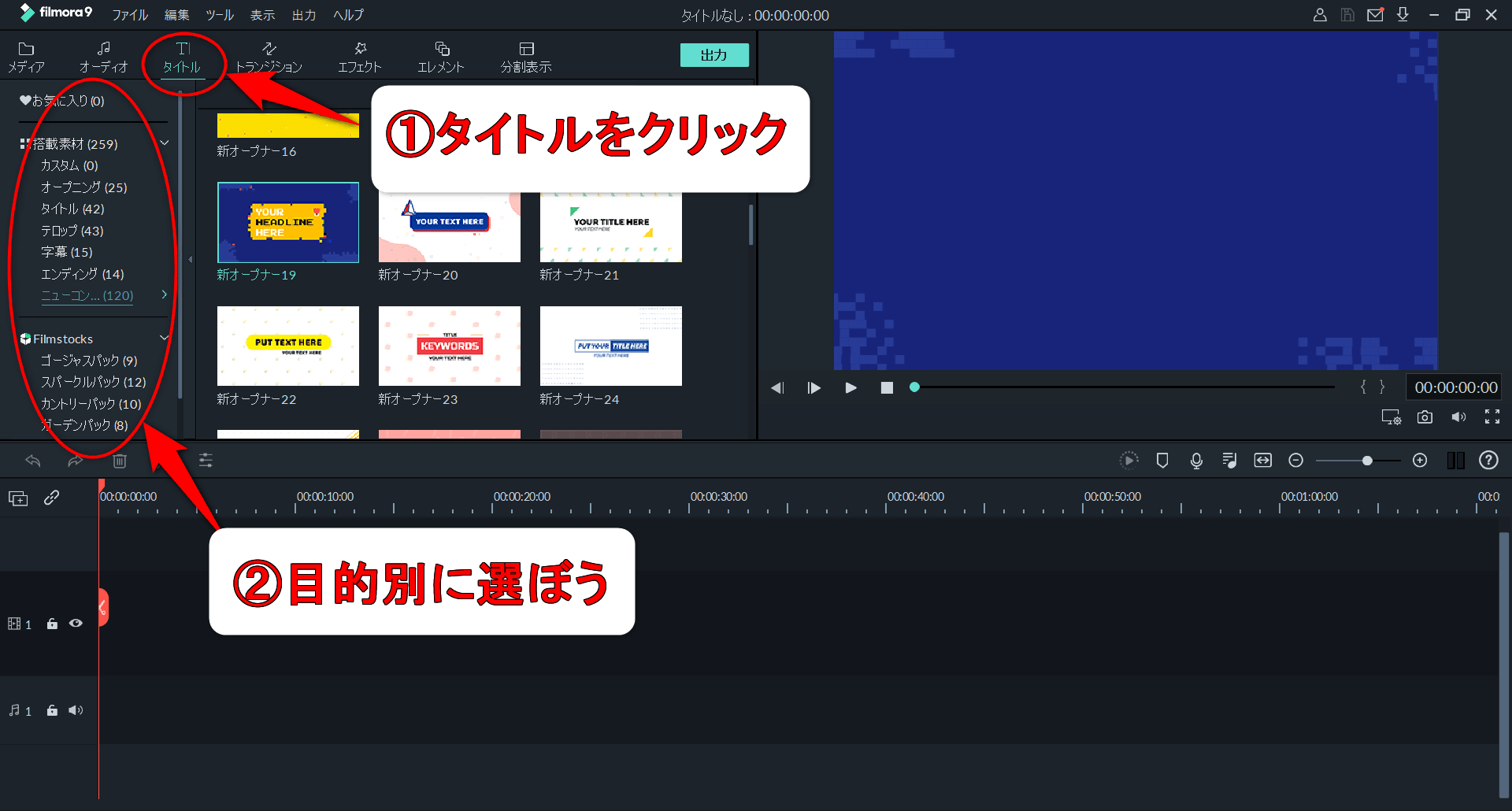Toggle lock on video track 1
Viewport: 1512px width, 811px height.
point(52,624)
